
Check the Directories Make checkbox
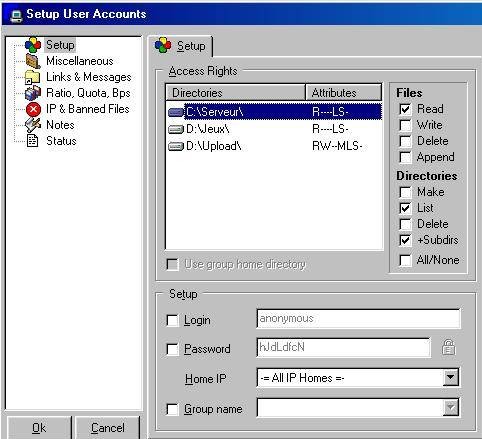pos(405,192)
